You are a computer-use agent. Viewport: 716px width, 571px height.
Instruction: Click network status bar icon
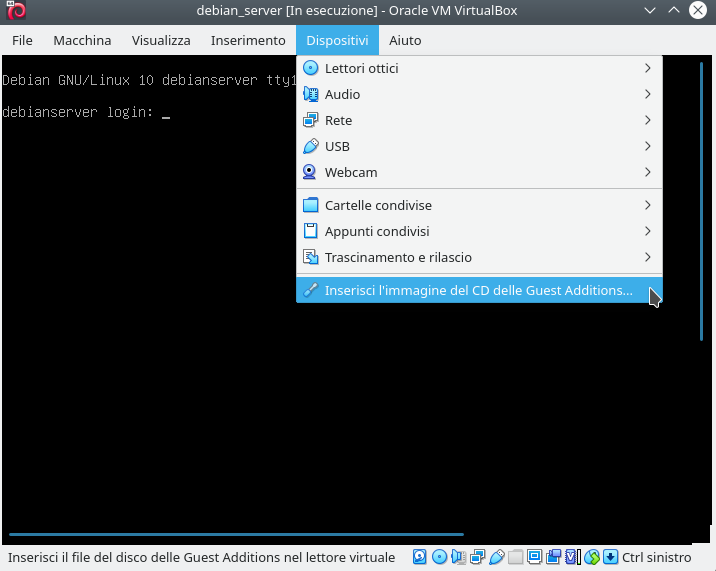[x=478, y=557]
